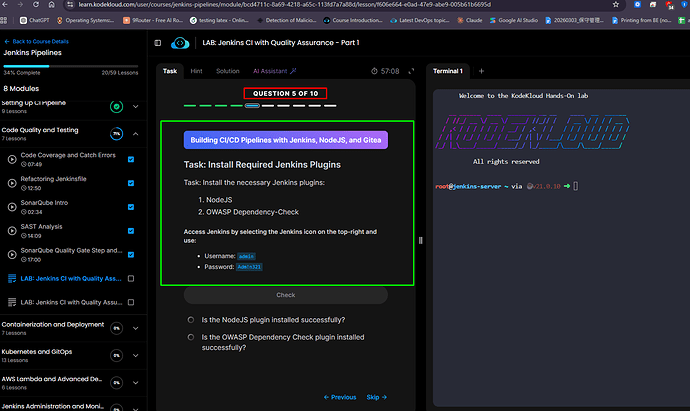Viewport: 690px width, 411px height.
Task: Click the admin username code chip
Action: [x=246, y=256]
